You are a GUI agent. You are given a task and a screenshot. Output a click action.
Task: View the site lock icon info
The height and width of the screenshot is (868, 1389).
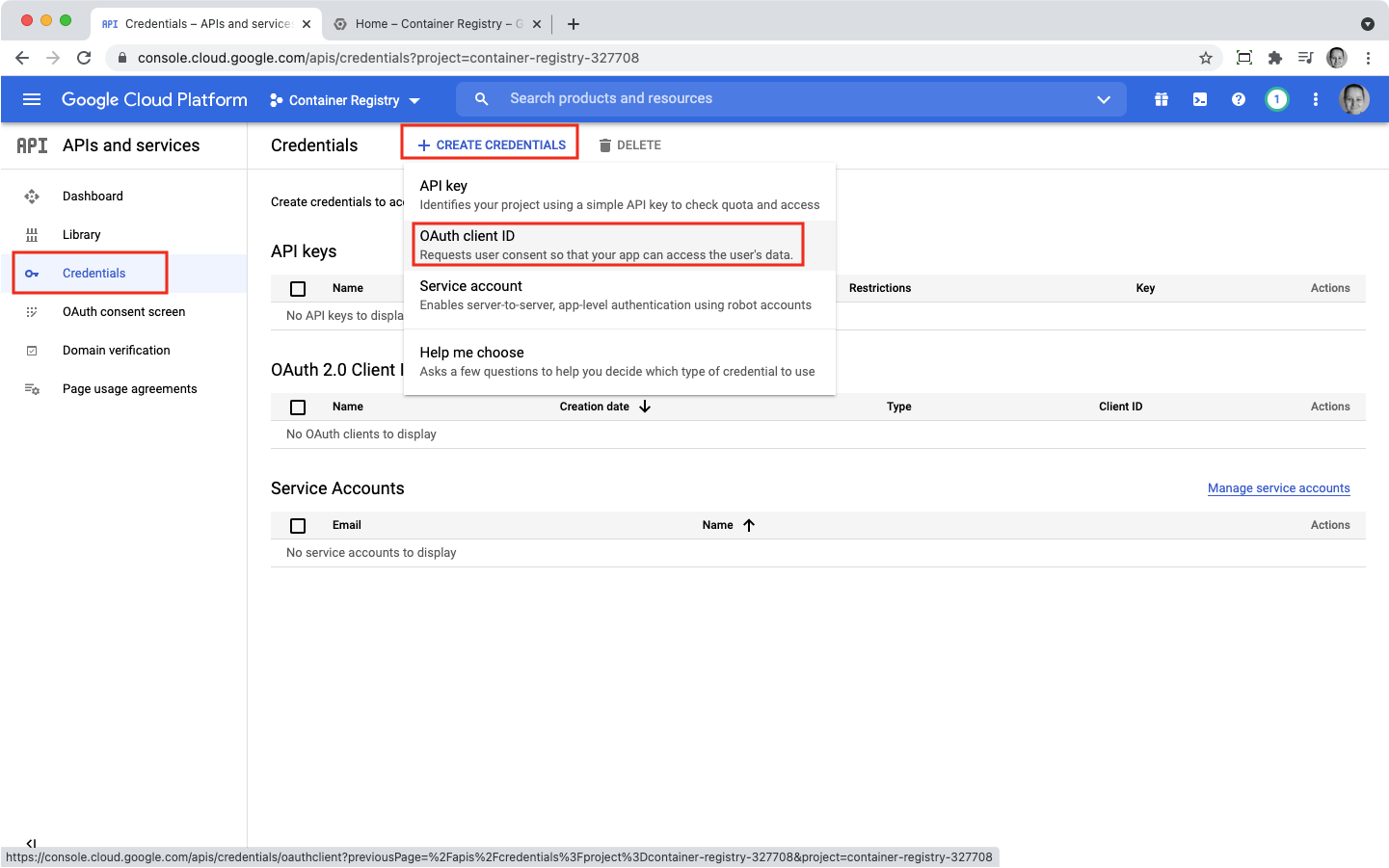click(x=121, y=58)
